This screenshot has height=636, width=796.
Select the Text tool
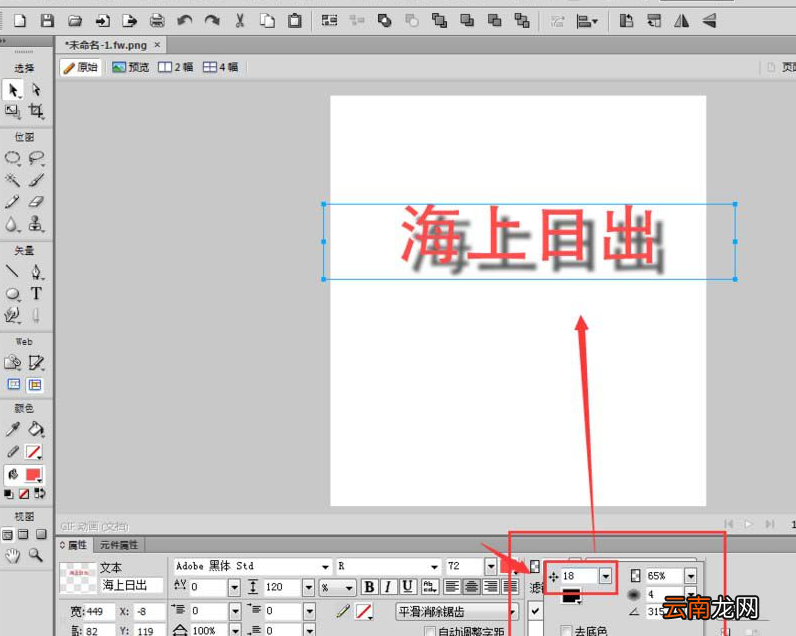[36, 293]
